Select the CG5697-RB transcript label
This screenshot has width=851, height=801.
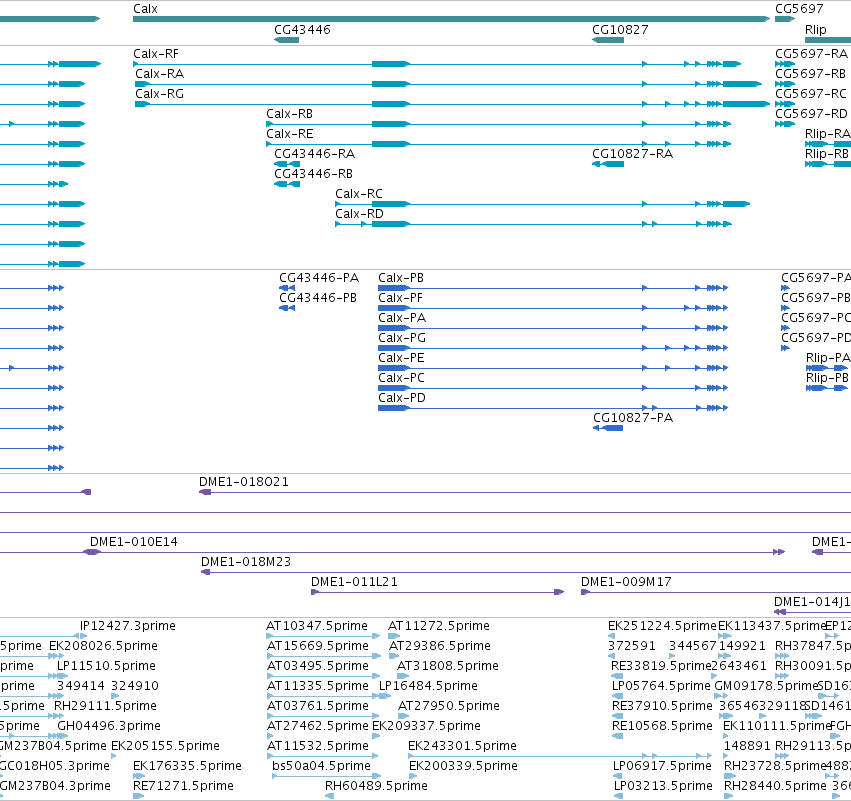(x=810, y=74)
